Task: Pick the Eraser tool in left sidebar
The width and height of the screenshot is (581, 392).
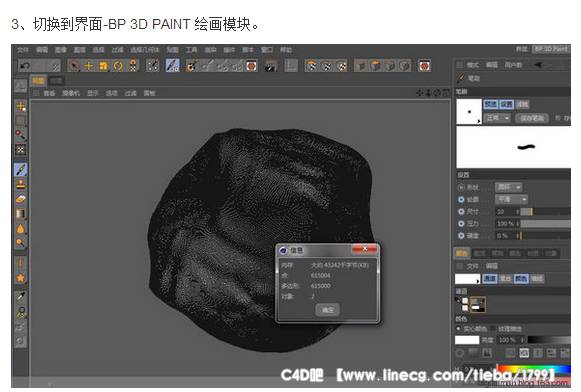Action: coord(21,199)
